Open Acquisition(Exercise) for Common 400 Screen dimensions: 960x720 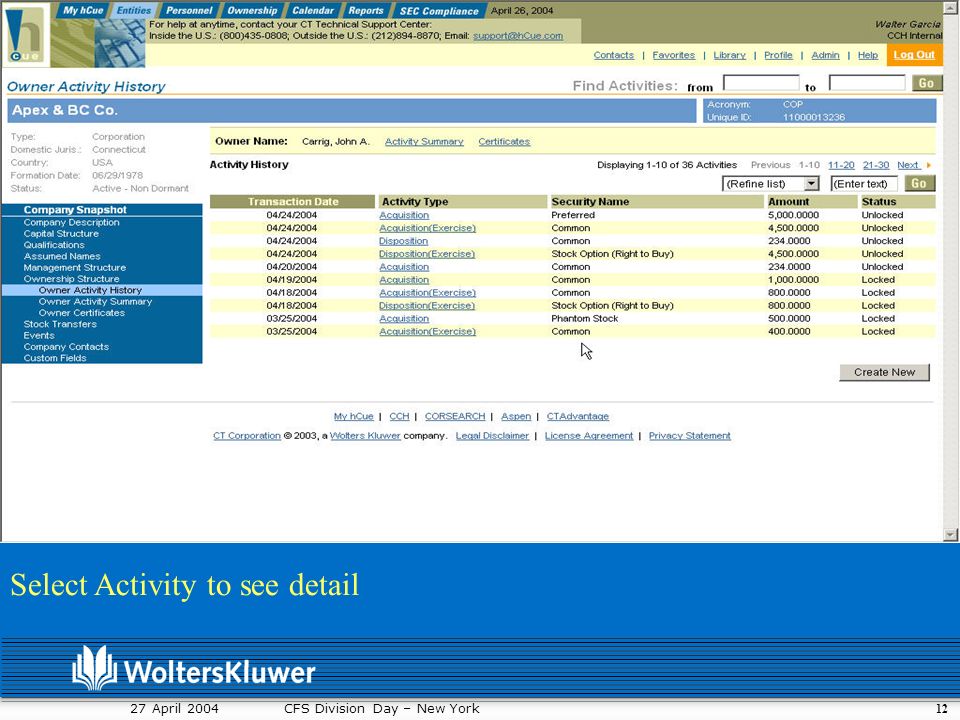pyautogui.click(x=427, y=331)
